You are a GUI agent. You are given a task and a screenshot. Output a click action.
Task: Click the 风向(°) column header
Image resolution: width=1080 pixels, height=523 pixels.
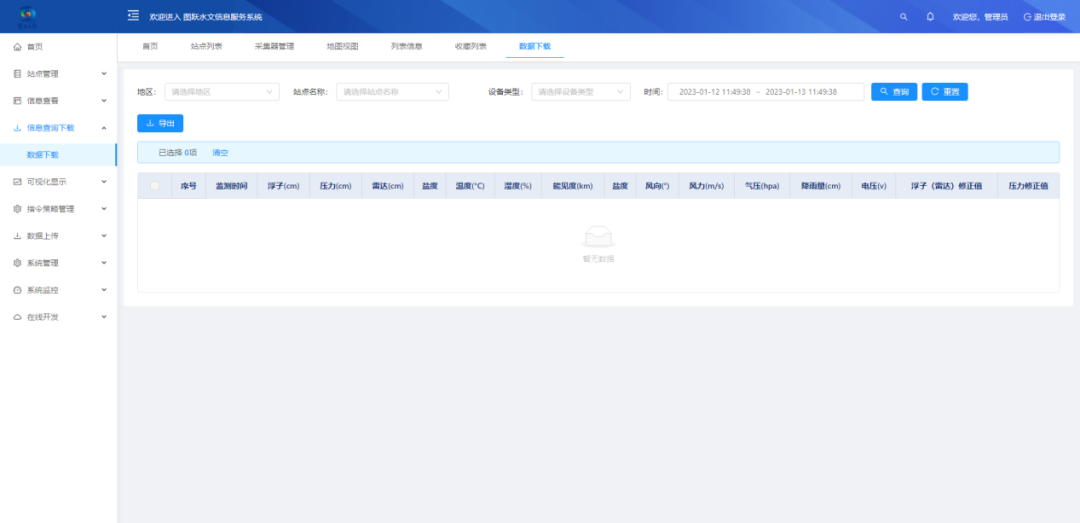tap(657, 186)
